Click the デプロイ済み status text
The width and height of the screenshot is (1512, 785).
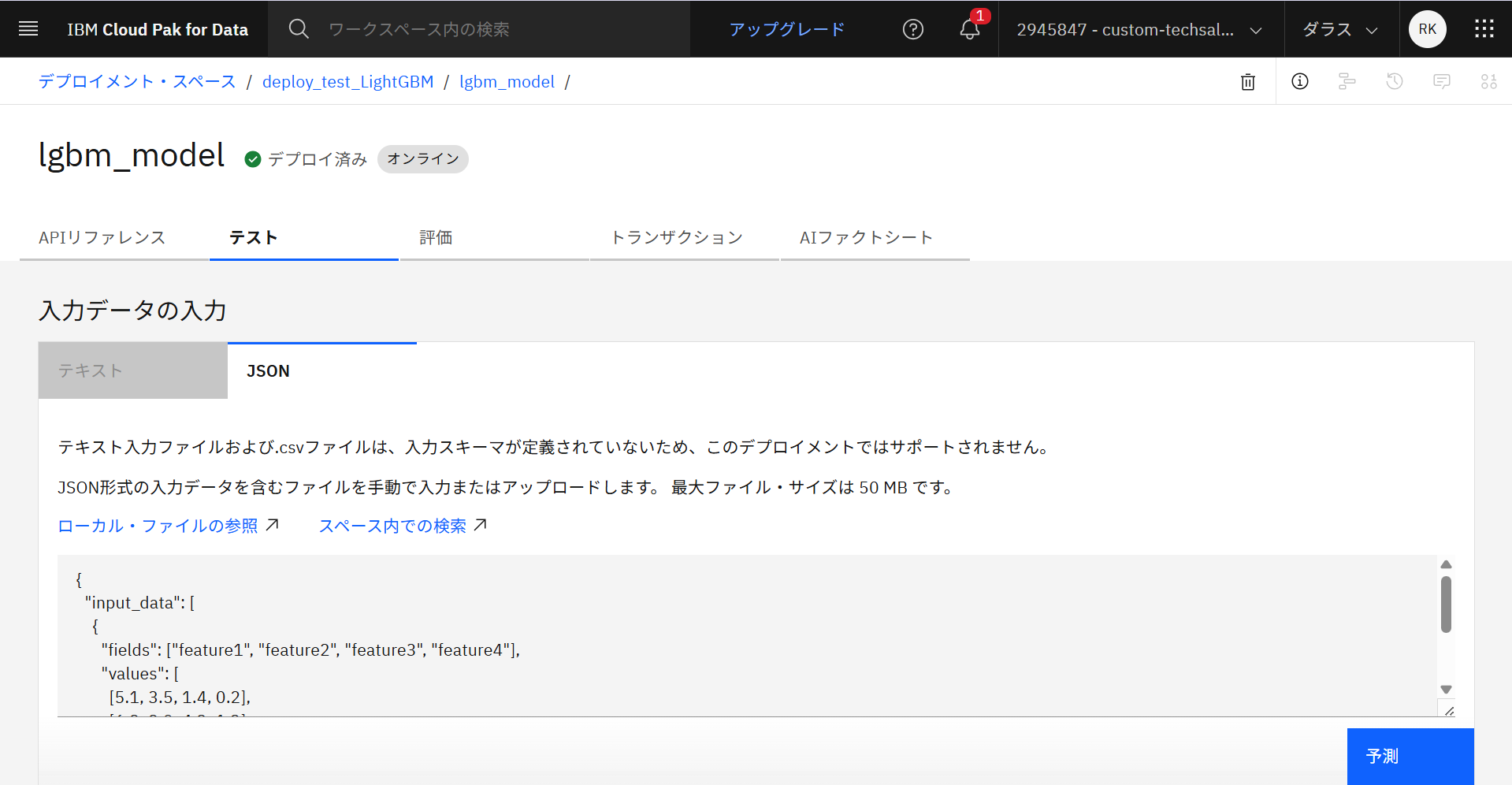(317, 159)
